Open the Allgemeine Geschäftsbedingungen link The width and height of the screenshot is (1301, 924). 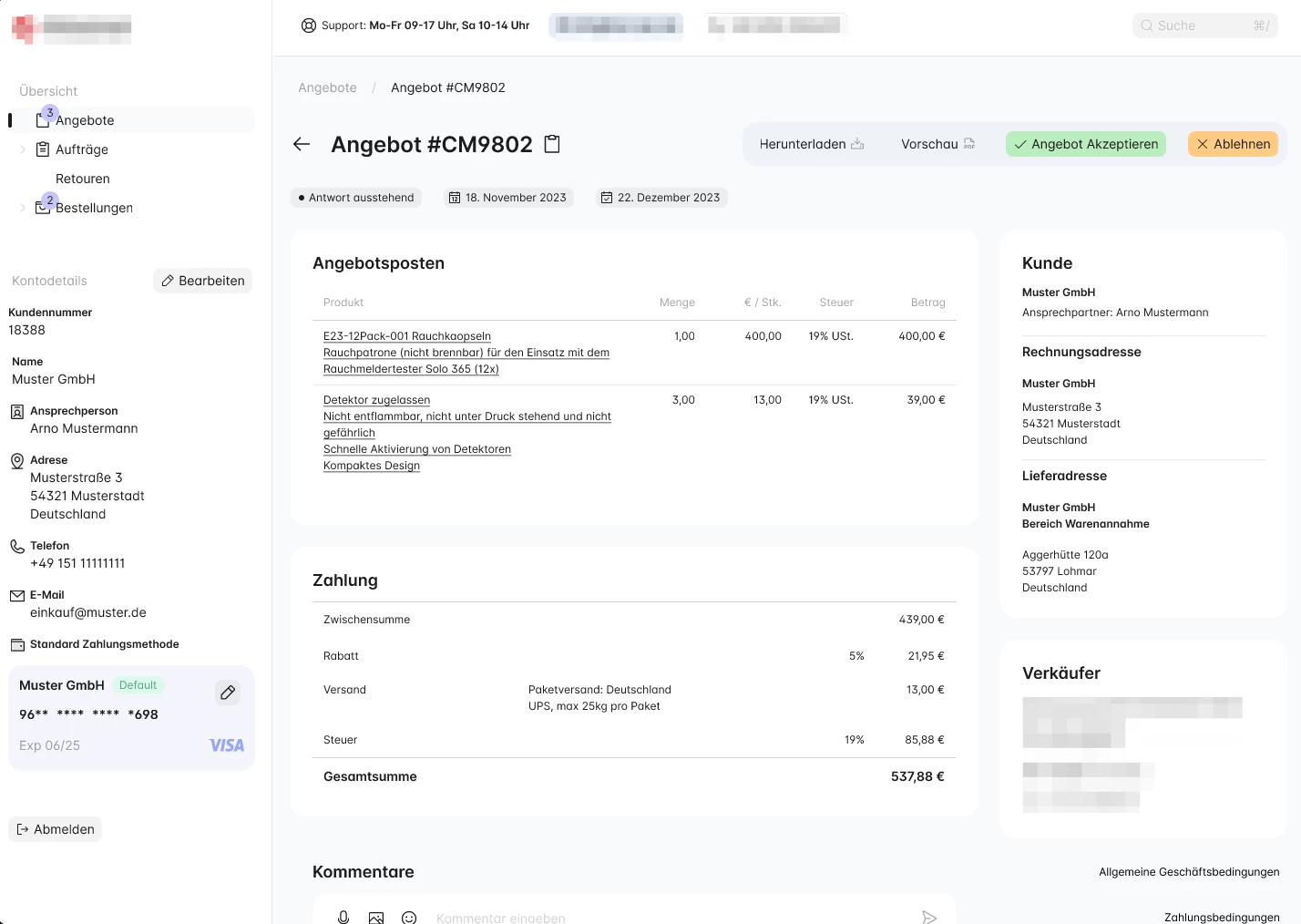1189,872
